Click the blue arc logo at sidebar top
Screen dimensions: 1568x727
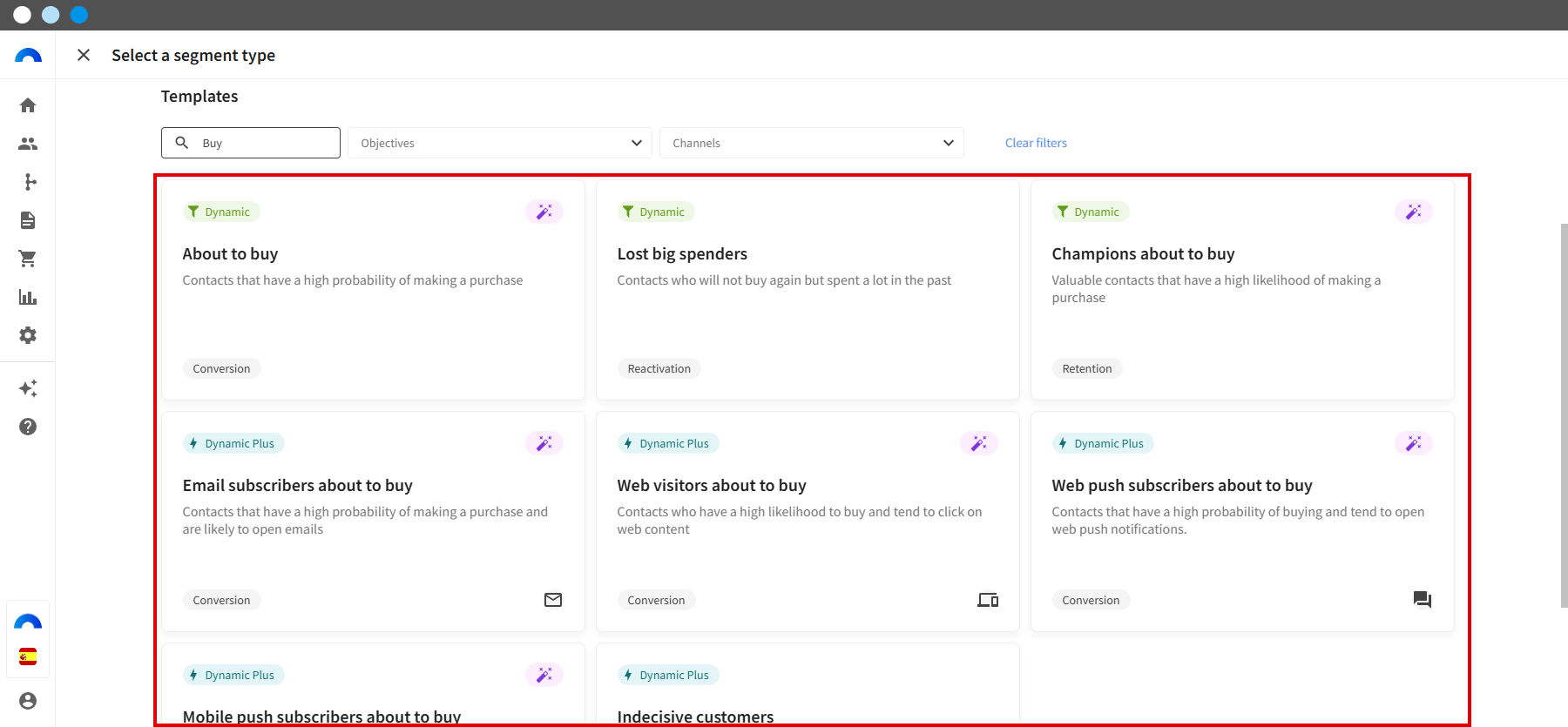tap(28, 56)
